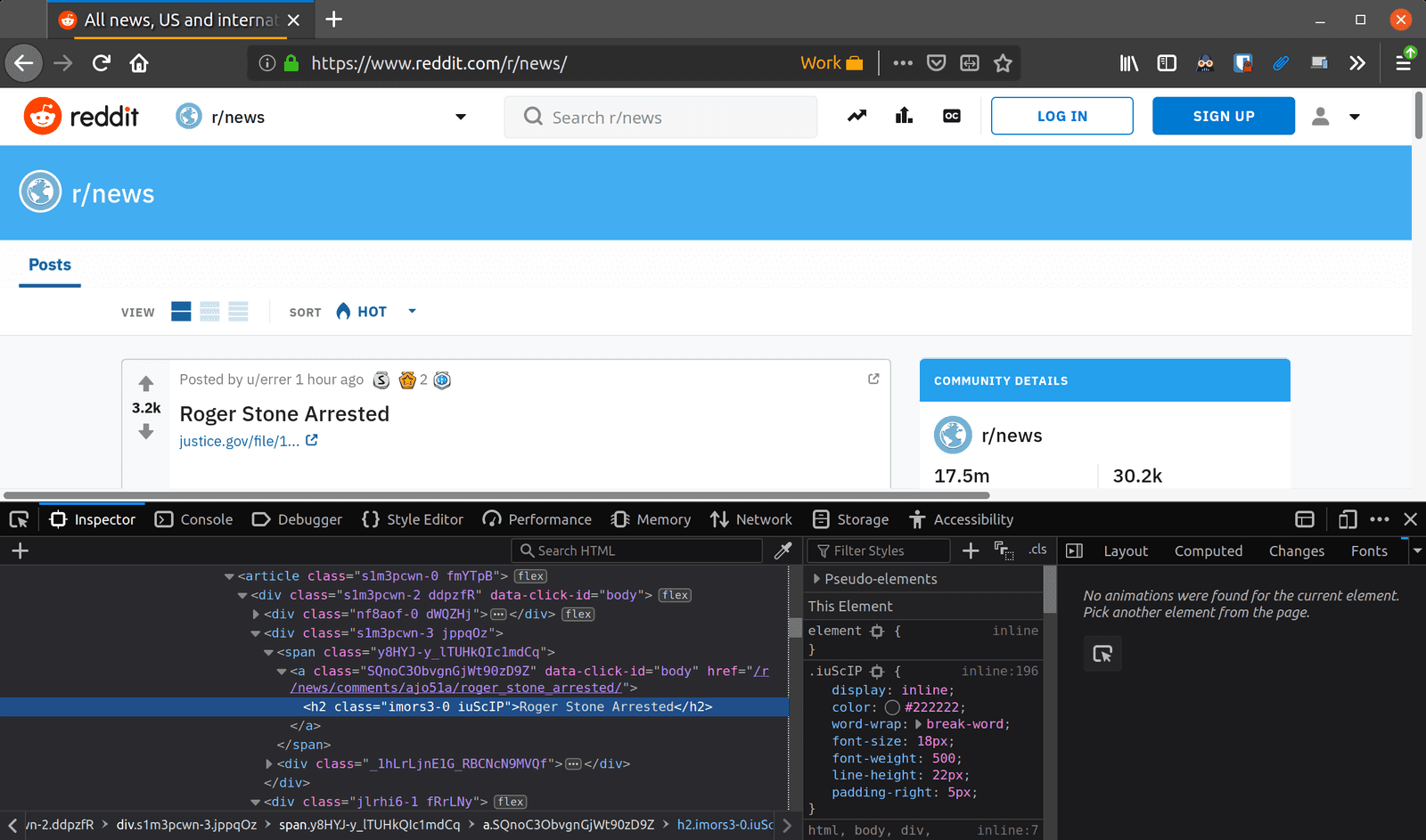Click the #222222 color swatch in Rules
The image size is (1426, 840).
point(892,706)
